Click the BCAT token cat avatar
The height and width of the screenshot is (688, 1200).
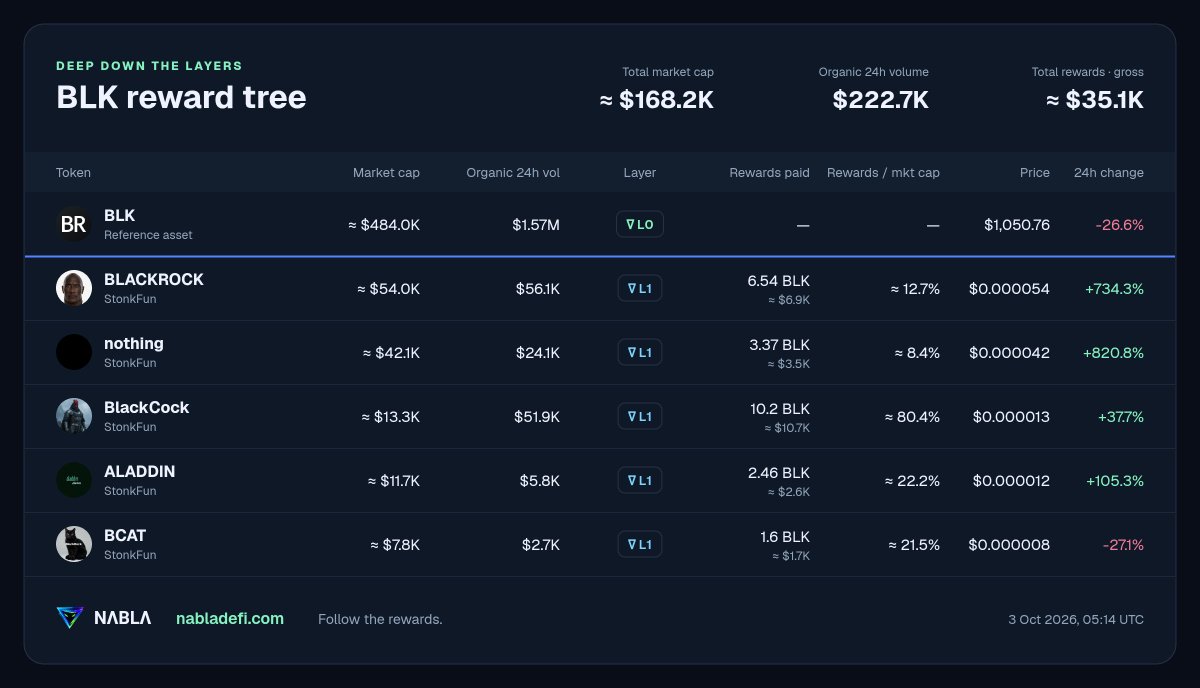(74, 544)
